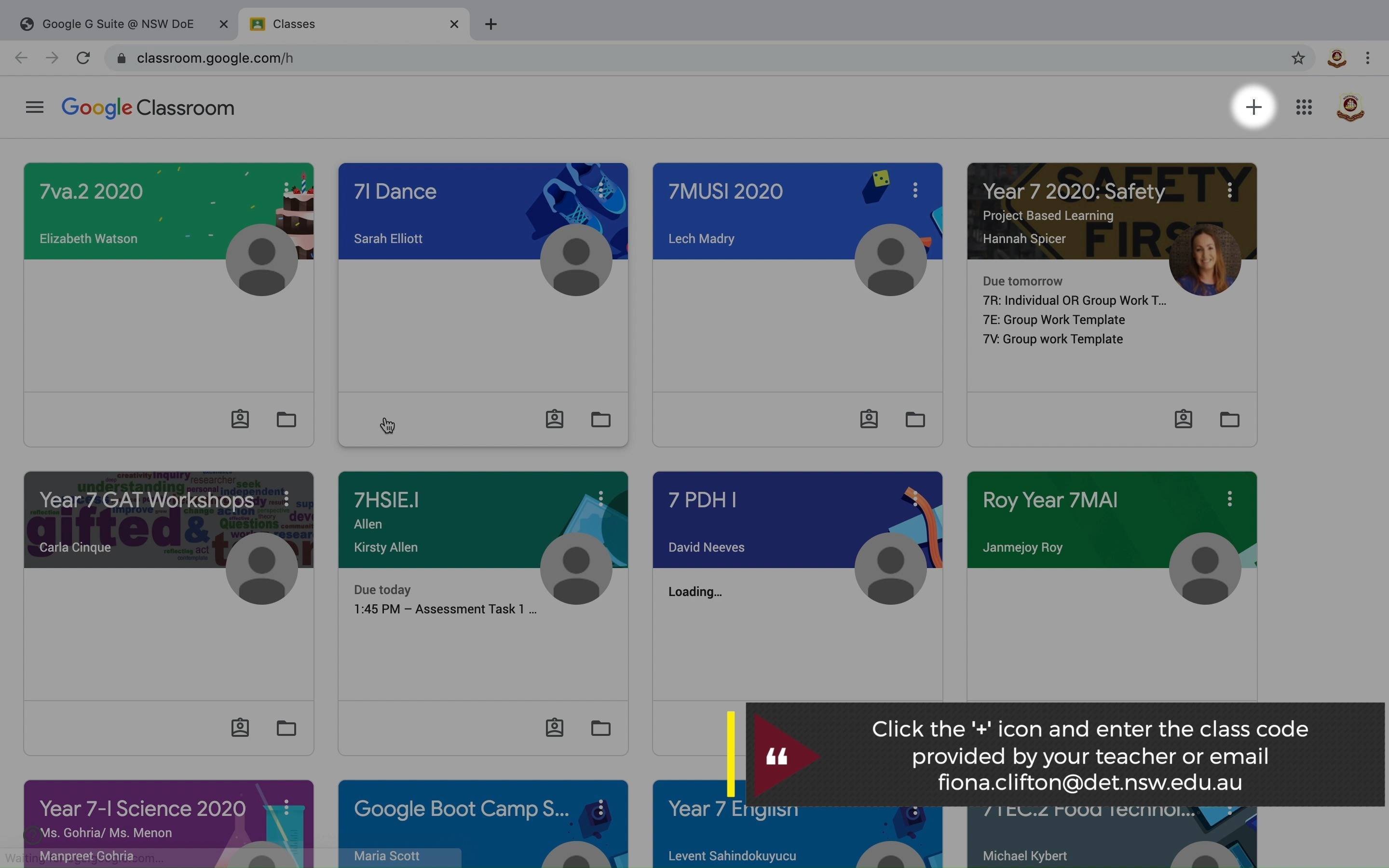The width and height of the screenshot is (1389, 868).
Task: Open the 7E: Group Work Template assignment
Action: [1054, 320]
